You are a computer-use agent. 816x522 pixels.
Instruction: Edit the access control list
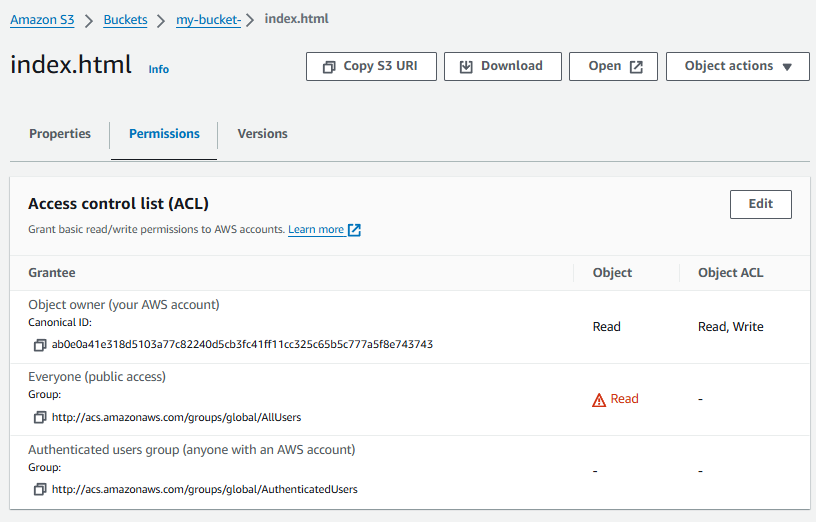[x=760, y=204]
